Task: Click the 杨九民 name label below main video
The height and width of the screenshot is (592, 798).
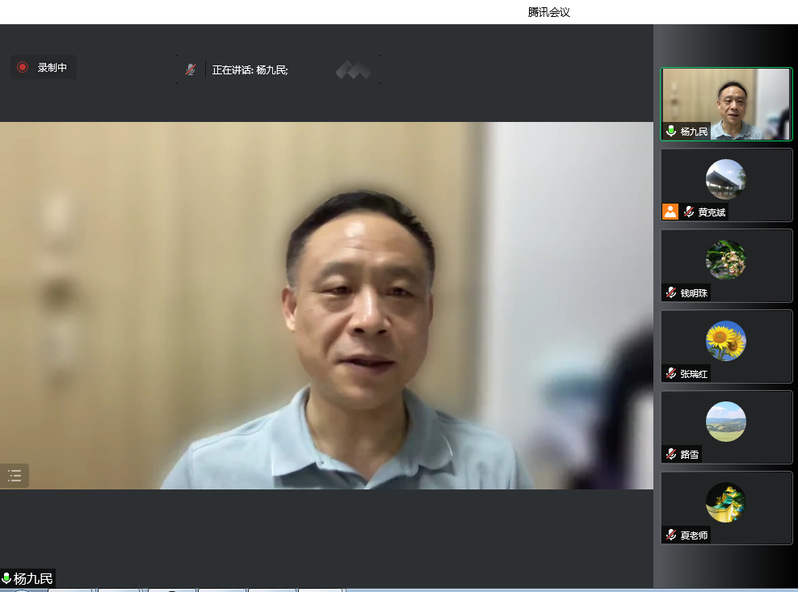Action: pos(33,578)
